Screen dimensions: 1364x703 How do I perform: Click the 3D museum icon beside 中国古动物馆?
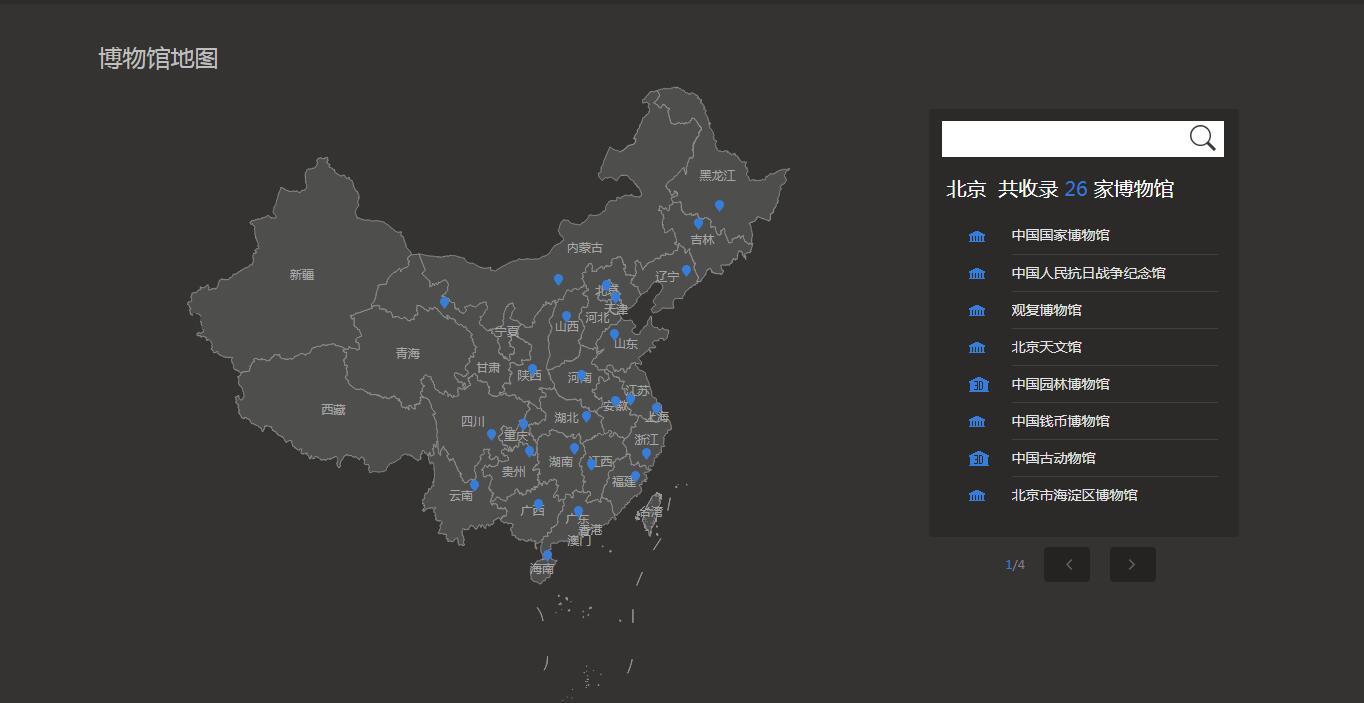tap(978, 458)
